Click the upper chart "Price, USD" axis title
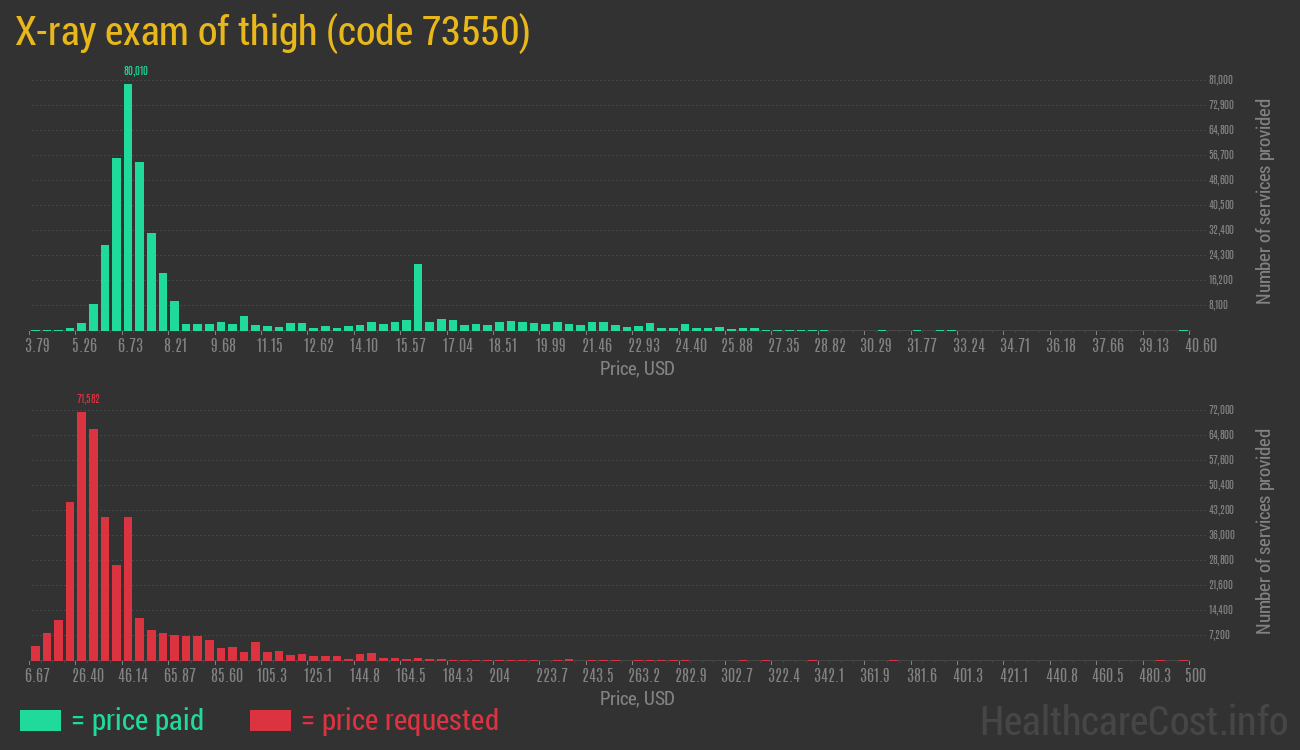This screenshot has height=750, width=1300. (x=637, y=369)
